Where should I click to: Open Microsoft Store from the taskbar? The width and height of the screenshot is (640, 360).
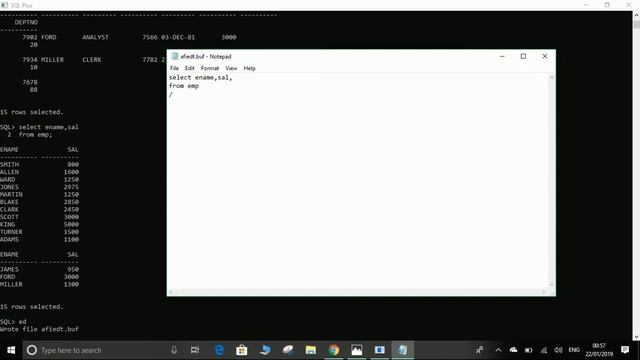242,350
